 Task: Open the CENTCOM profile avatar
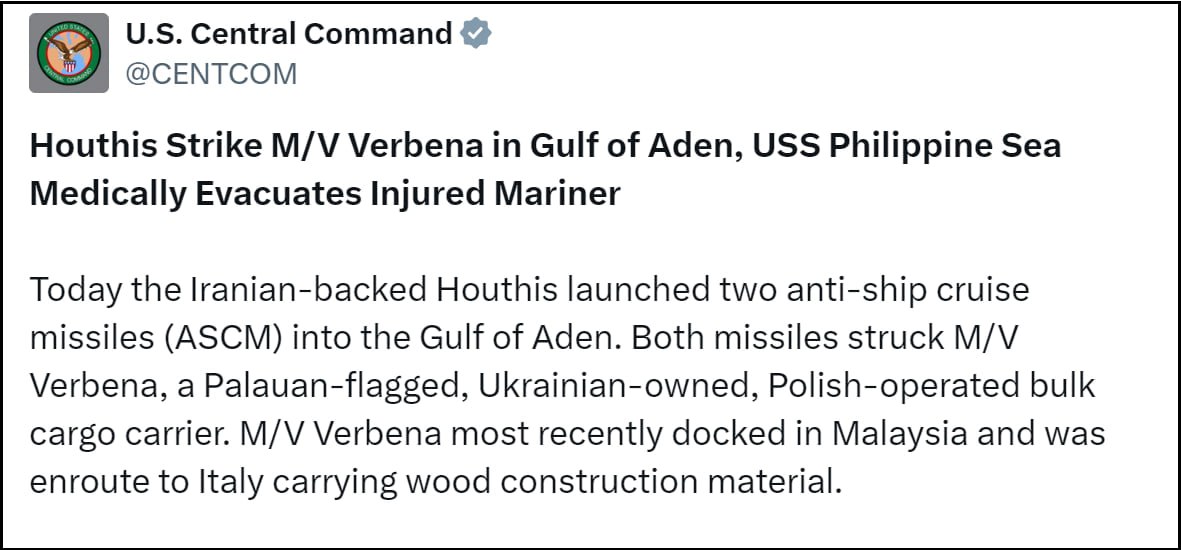click(x=69, y=53)
